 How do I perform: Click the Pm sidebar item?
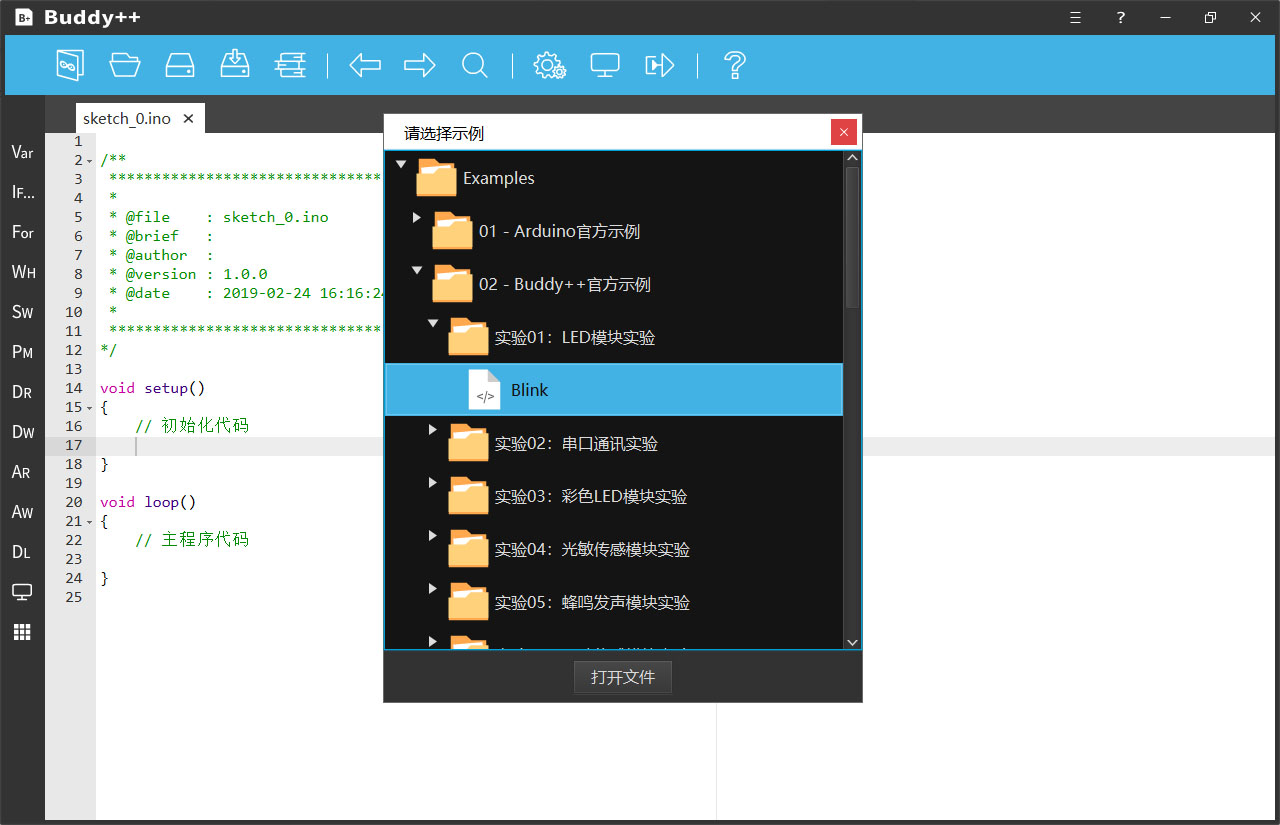coord(22,352)
